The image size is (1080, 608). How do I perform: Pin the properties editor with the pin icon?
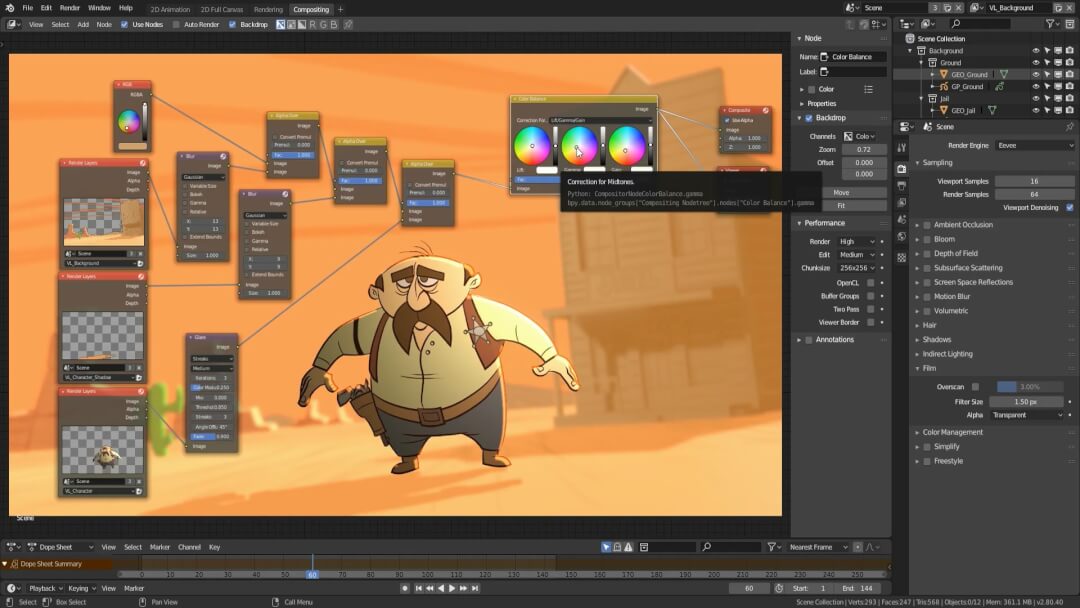point(1069,127)
